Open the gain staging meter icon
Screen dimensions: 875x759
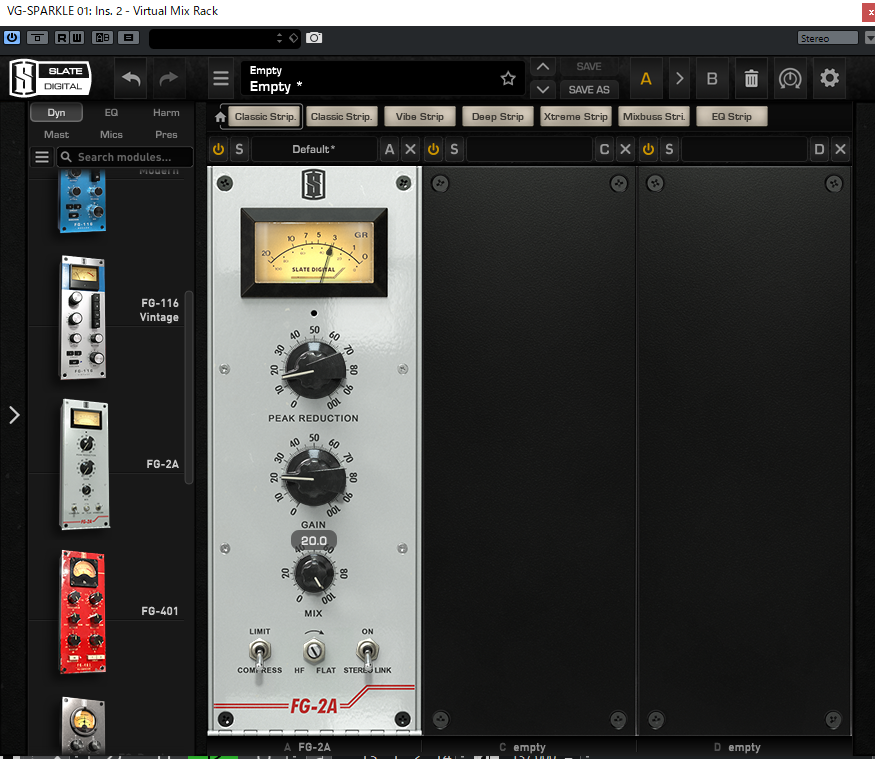tap(790, 78)
